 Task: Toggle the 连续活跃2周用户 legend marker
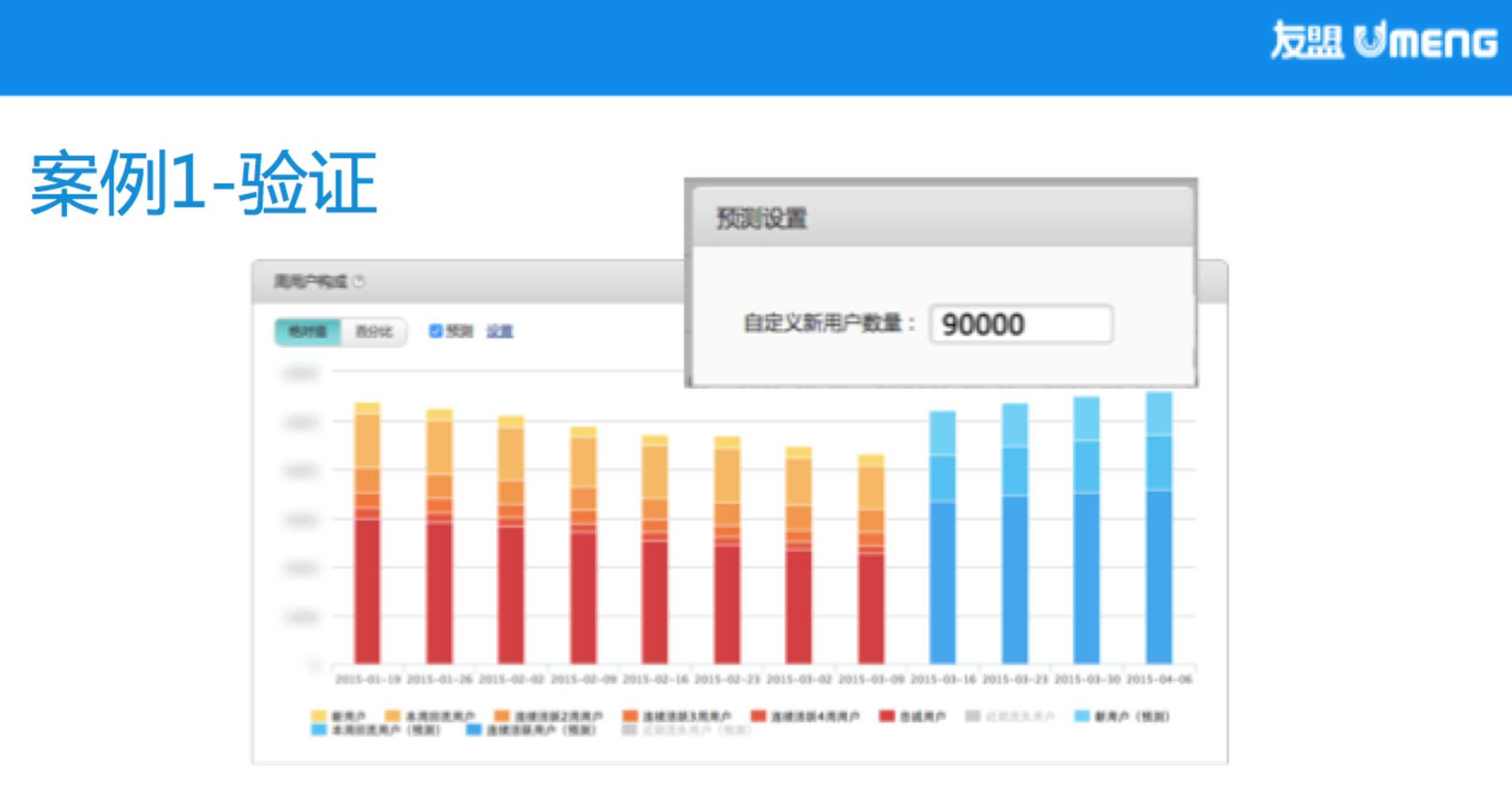(502, 715)
